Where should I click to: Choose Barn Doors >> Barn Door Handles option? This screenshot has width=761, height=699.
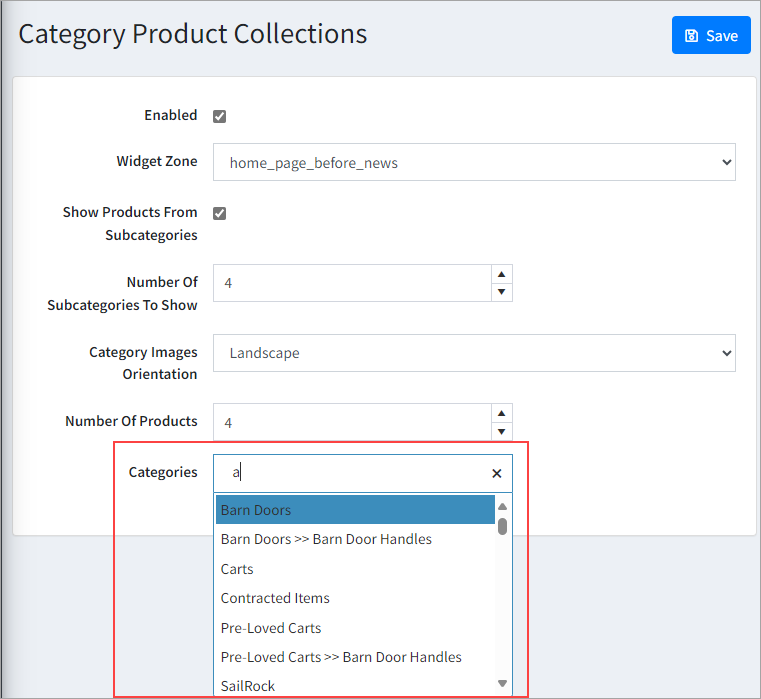[326, 539]
